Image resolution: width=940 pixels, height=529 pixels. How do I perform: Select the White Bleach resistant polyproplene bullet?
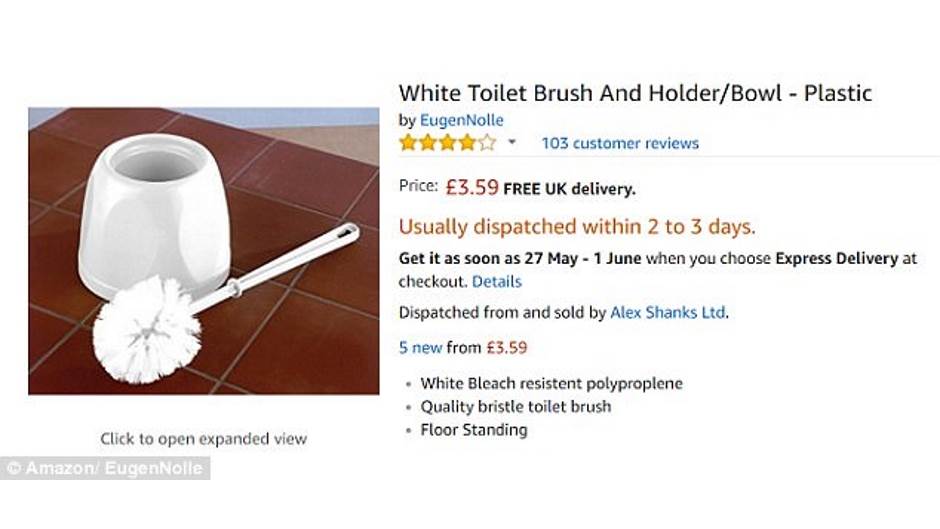click(551, 383)
